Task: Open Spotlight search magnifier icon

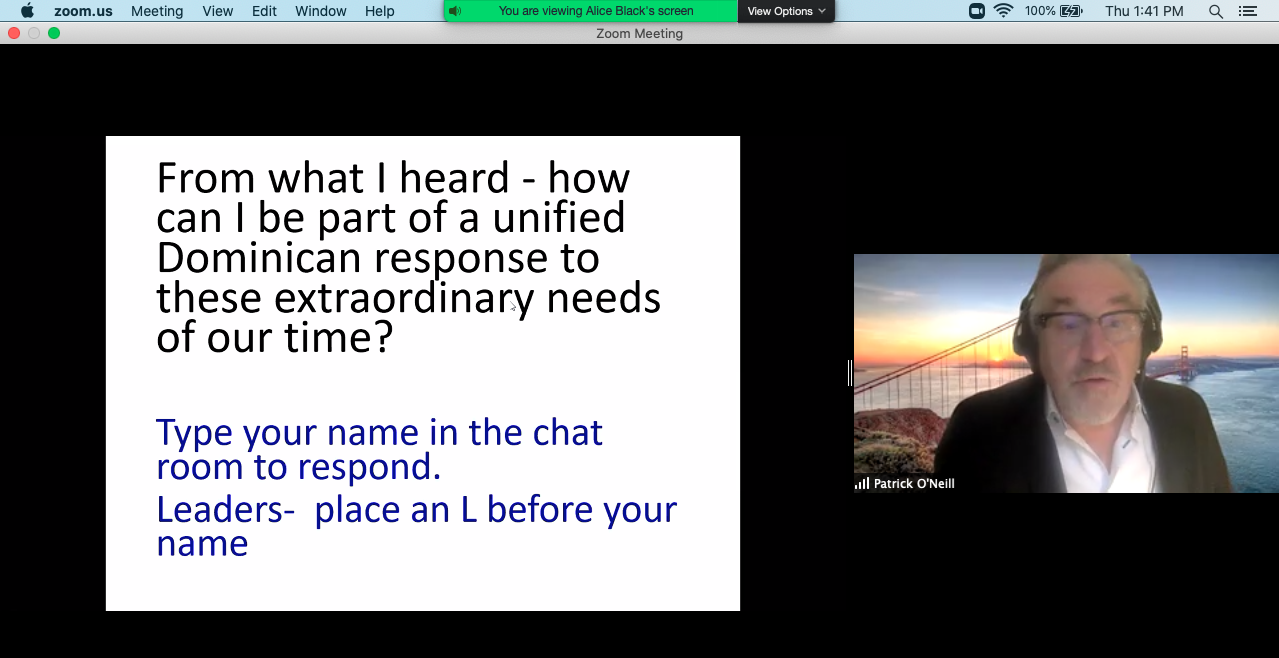Action: click(1216, 11)
